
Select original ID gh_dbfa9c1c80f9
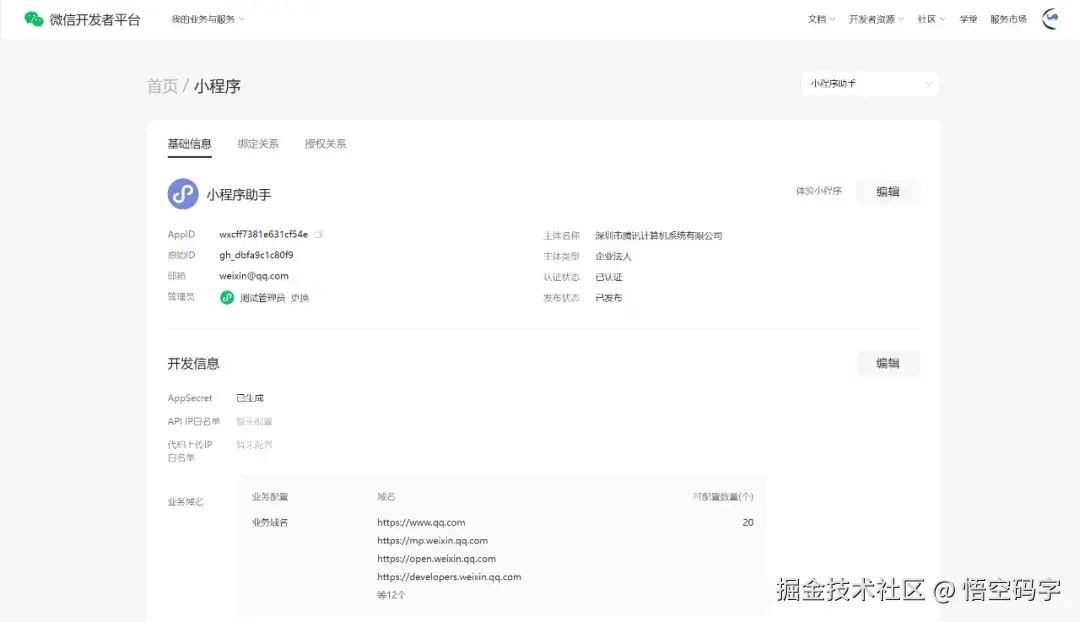tap(256, 255)
